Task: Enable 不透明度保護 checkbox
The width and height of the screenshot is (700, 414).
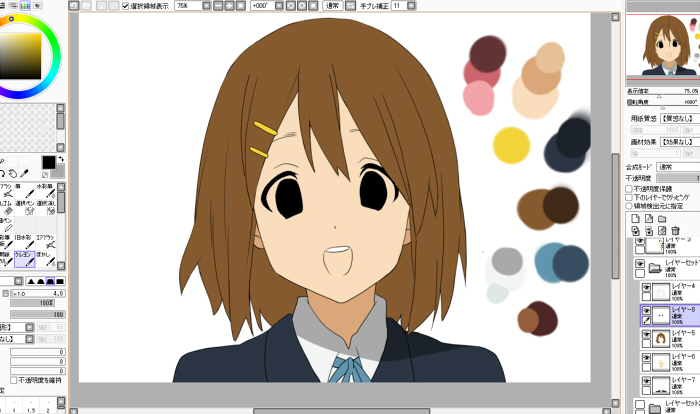Action: (x=629, y=189)
